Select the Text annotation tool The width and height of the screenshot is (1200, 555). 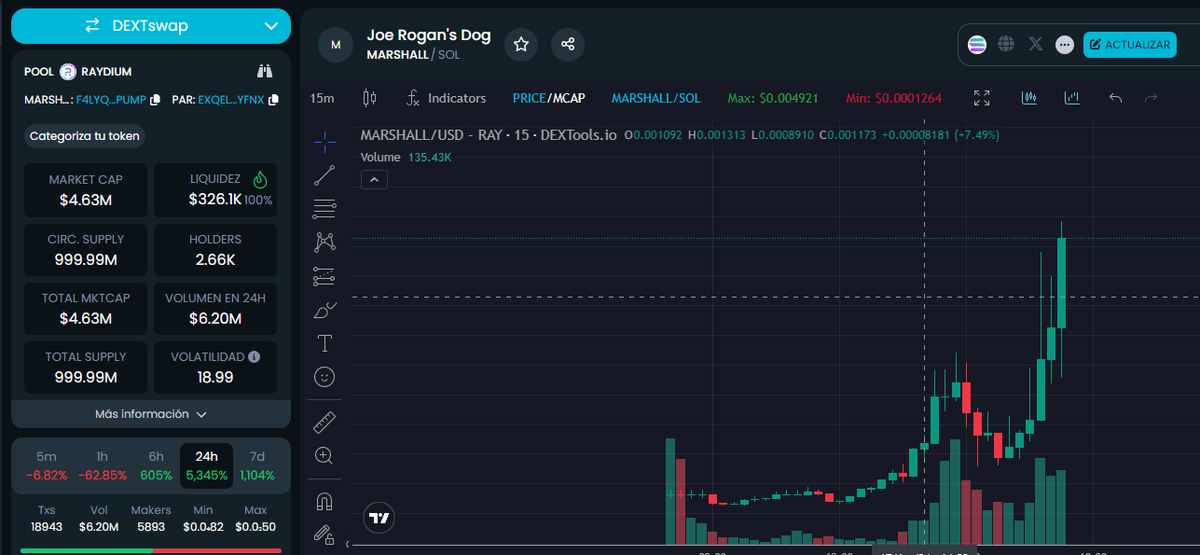tap(324, 343)
